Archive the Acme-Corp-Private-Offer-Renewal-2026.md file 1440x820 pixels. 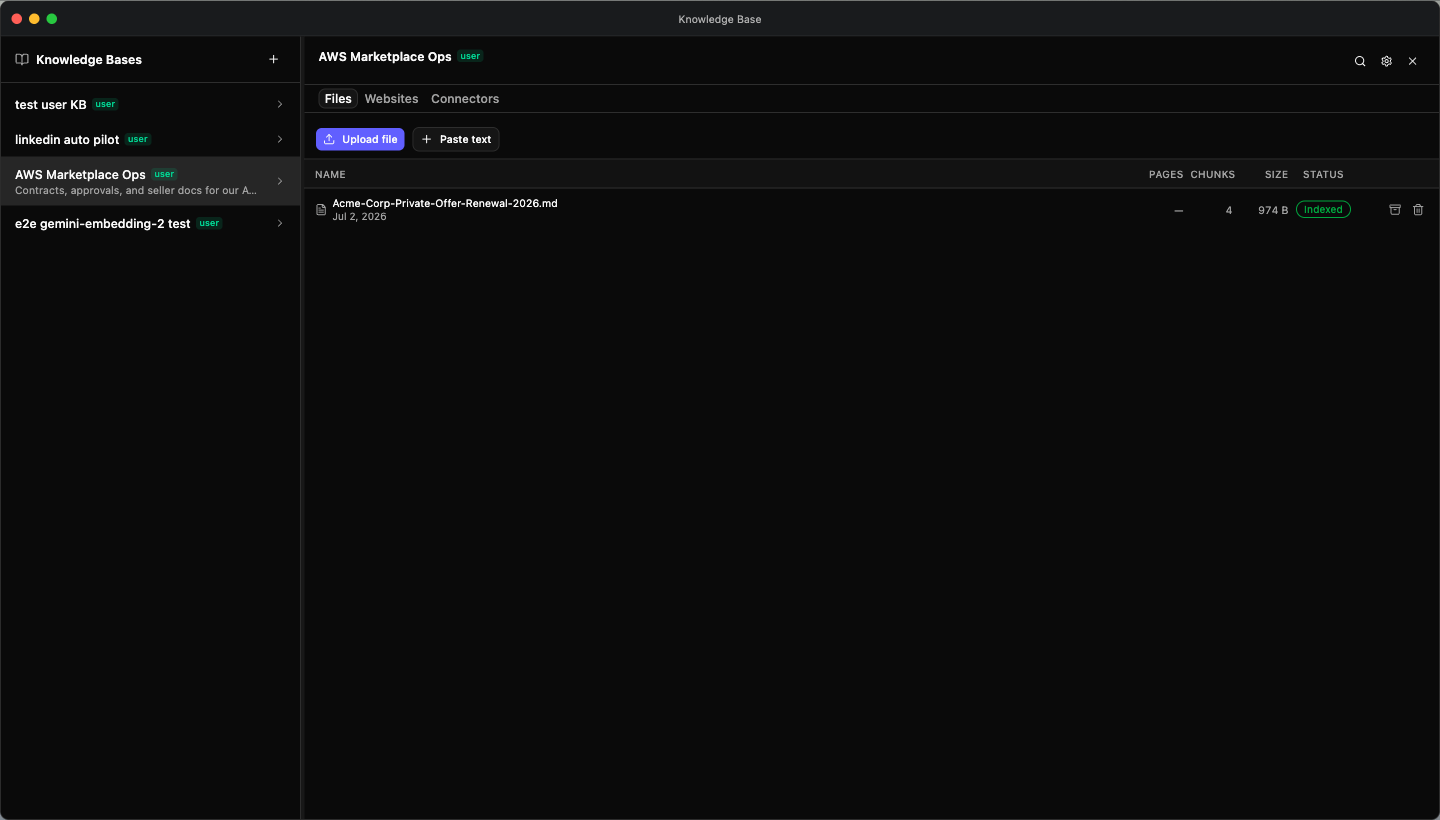[1395, 210]
